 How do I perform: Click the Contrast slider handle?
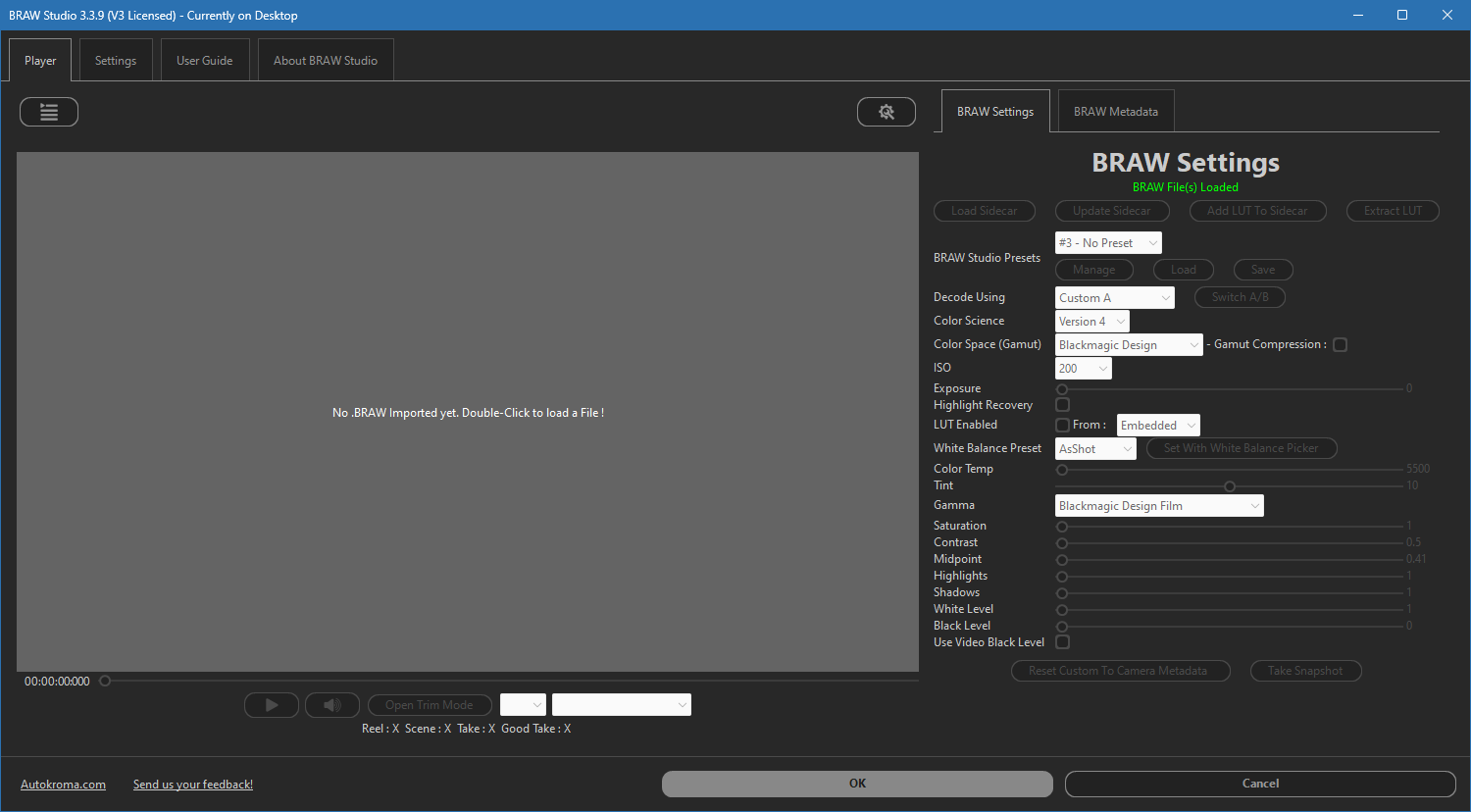[x=1062, y=543]
